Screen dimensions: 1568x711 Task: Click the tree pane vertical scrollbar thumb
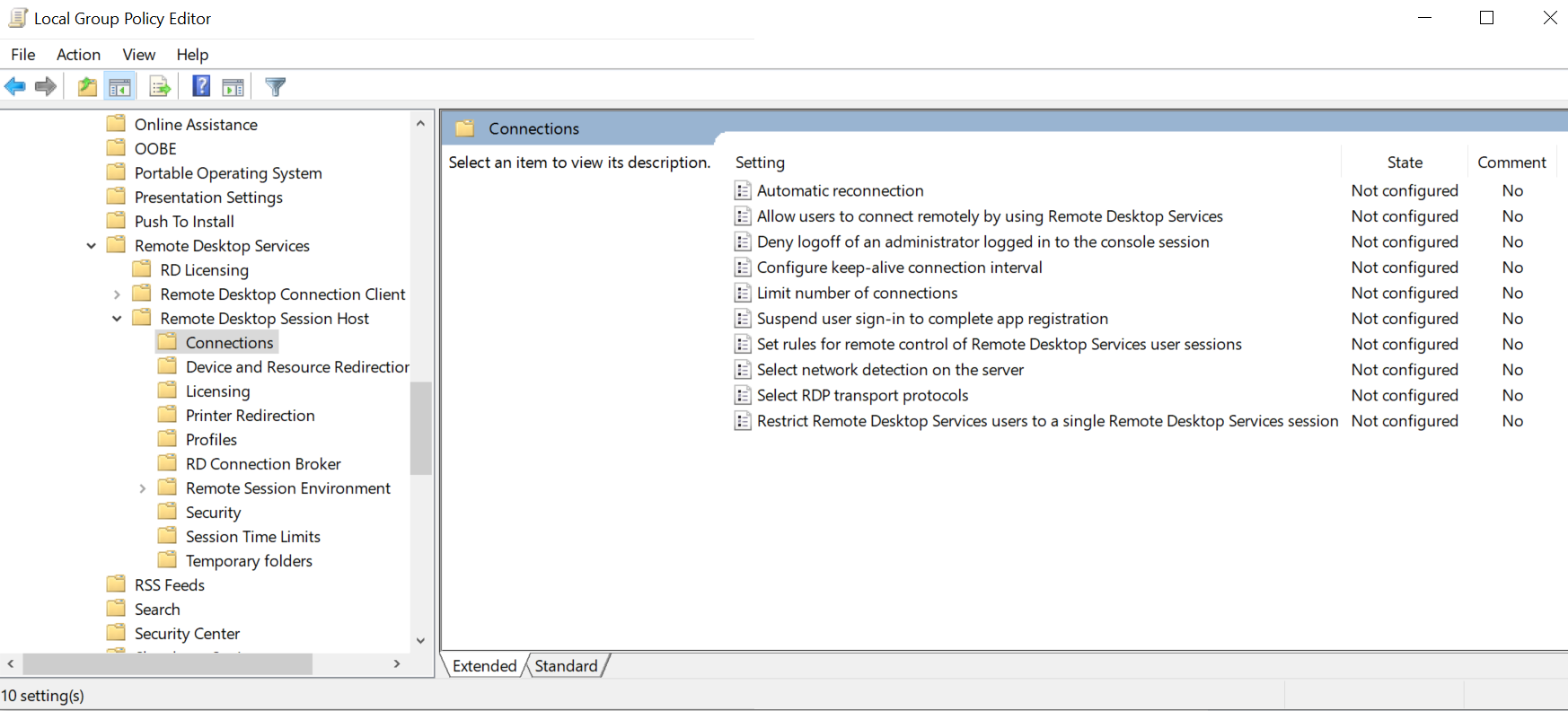420,428
